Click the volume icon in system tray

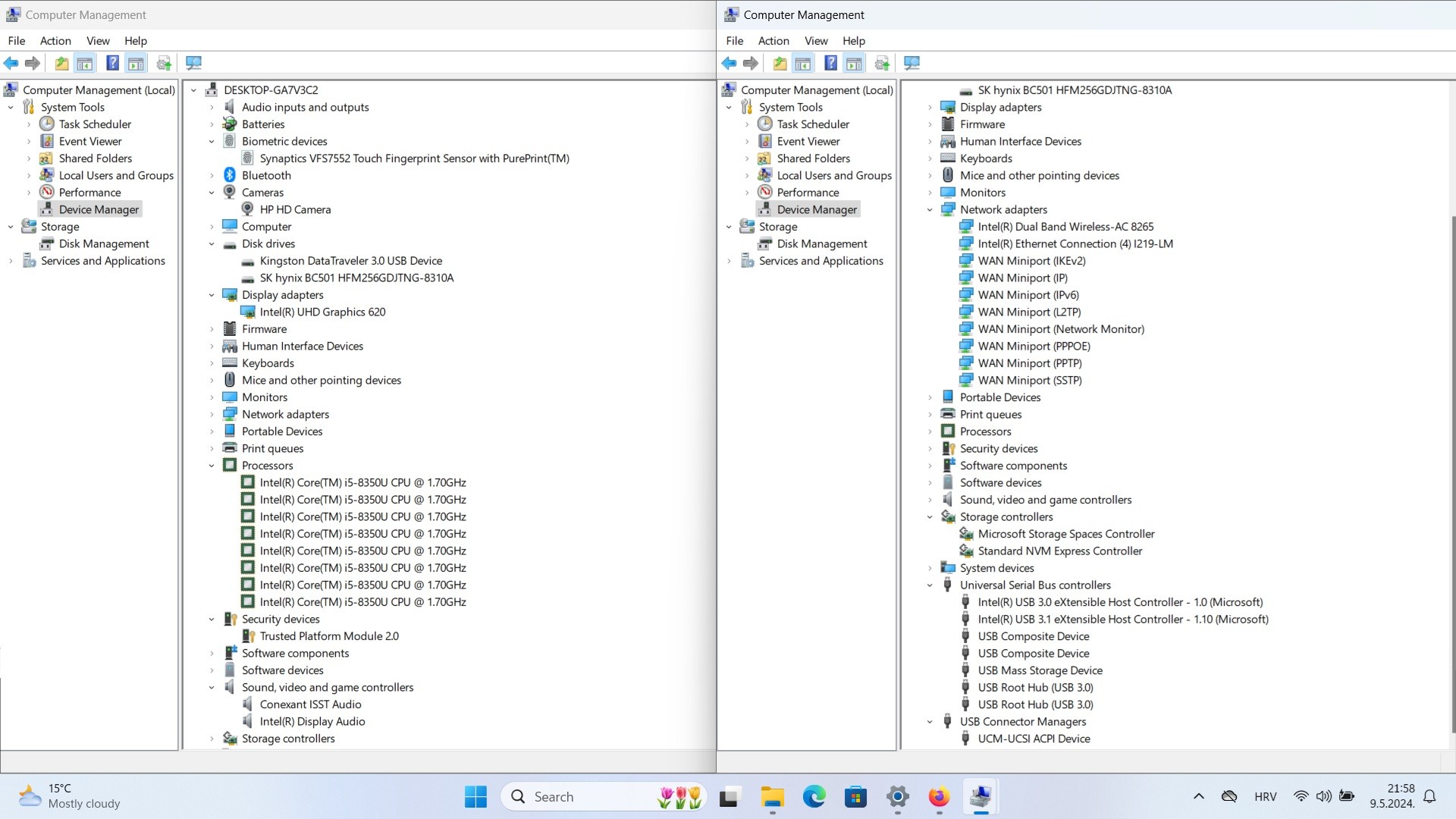click(1323, 796)
